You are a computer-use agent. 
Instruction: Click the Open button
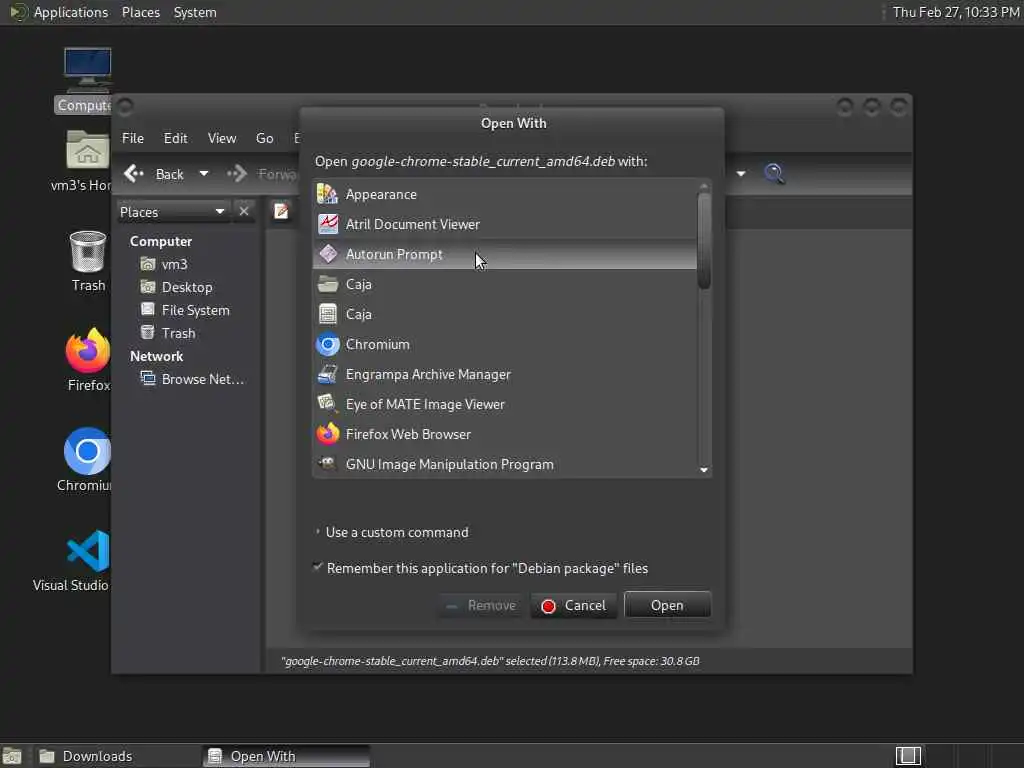click(667, 605)
